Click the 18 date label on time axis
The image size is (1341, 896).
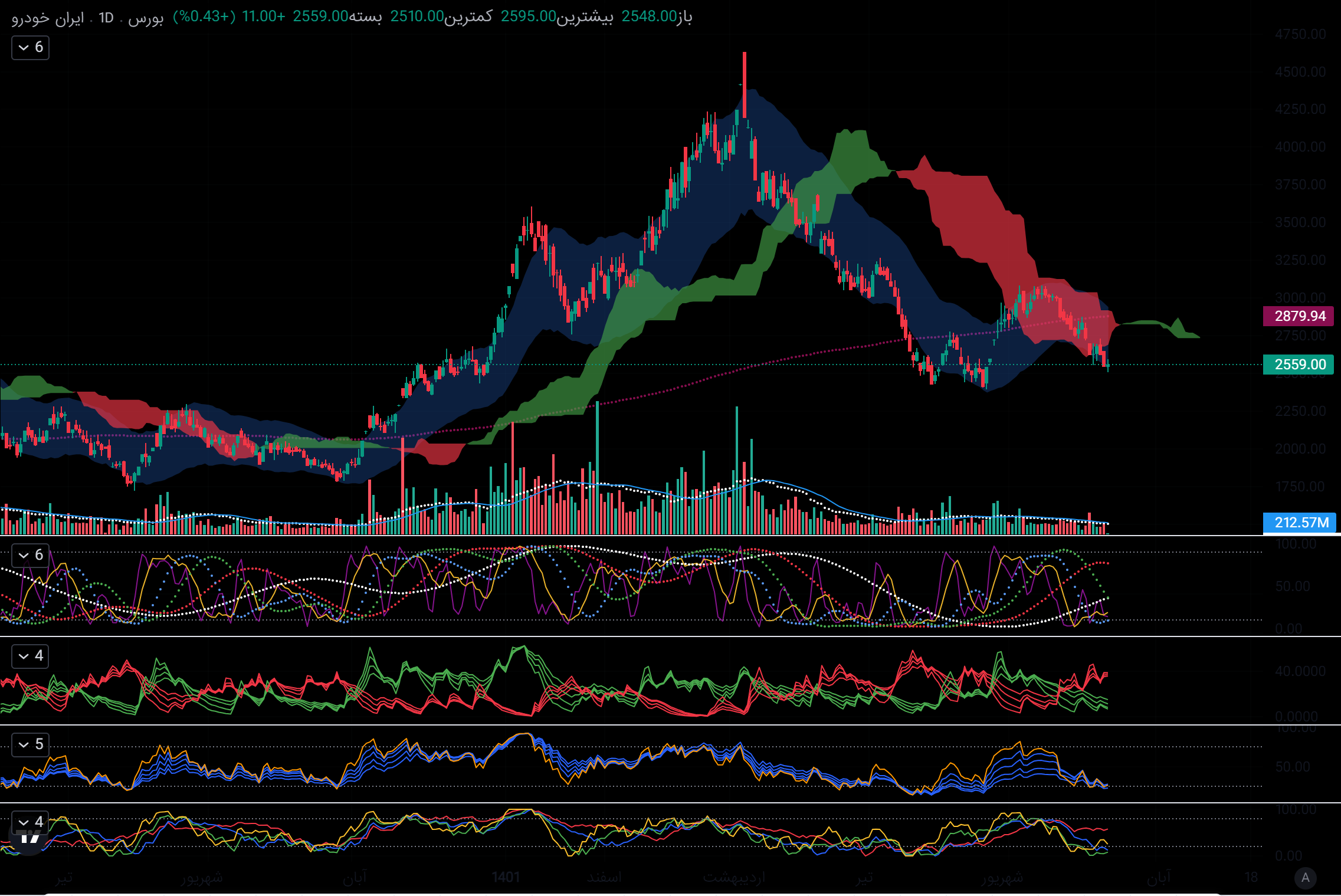click(1251, 877)
